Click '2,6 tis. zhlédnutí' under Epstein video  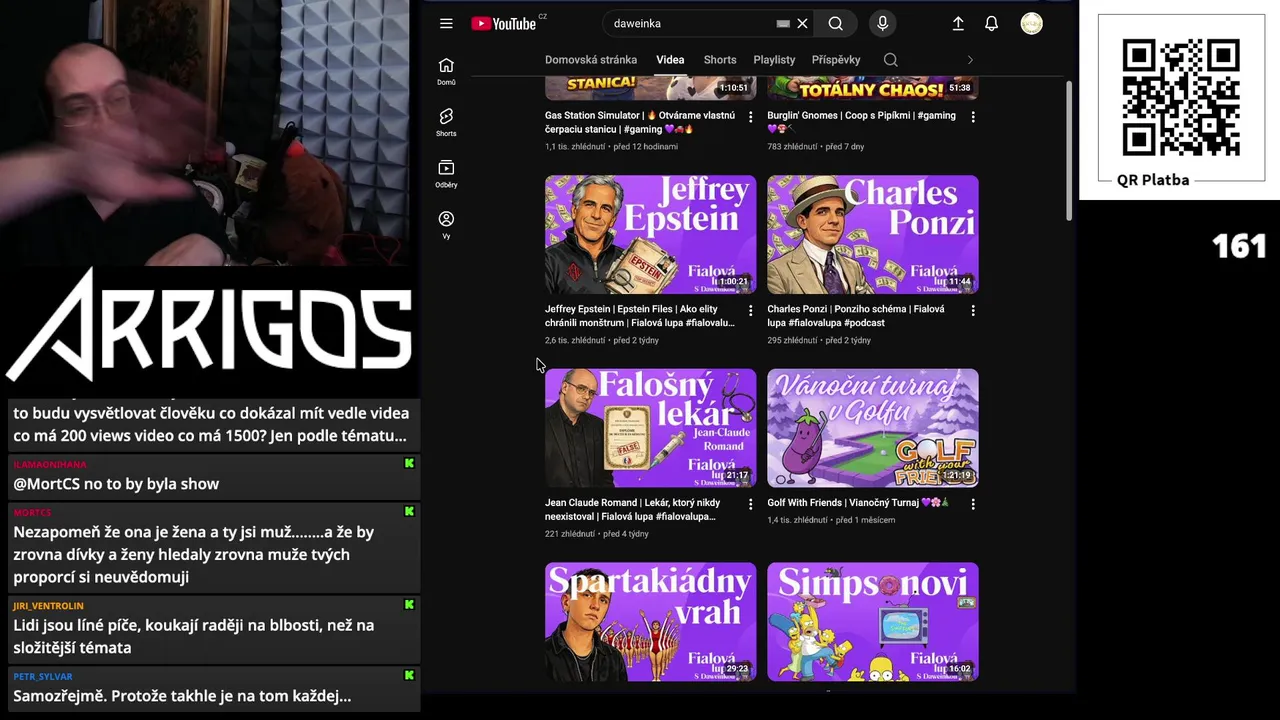pos(575,340)
